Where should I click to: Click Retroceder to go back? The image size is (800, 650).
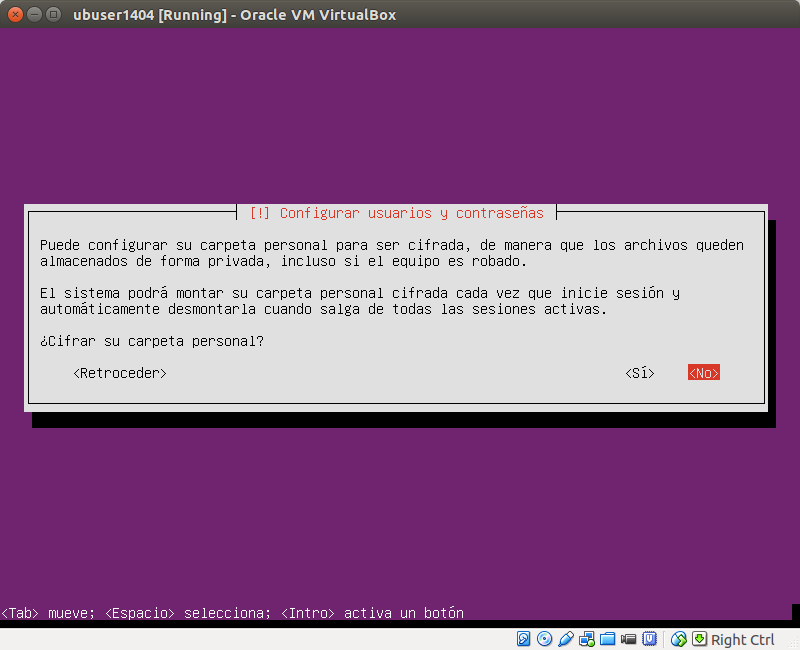coord(119,372)
